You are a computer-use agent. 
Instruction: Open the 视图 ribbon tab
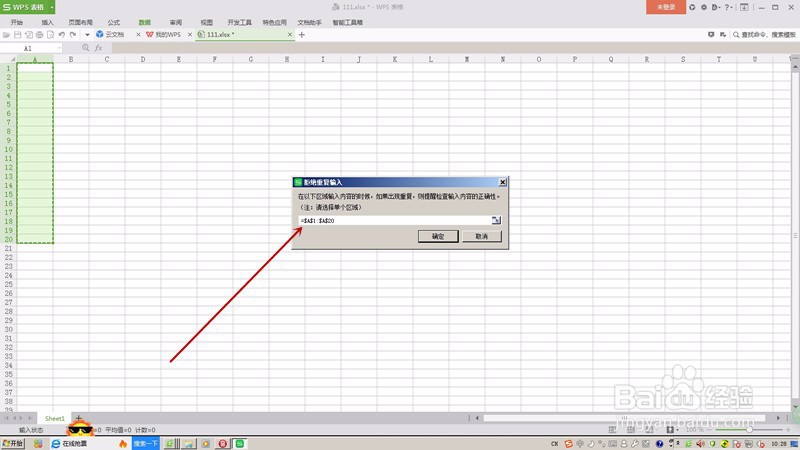click(207, 22)
